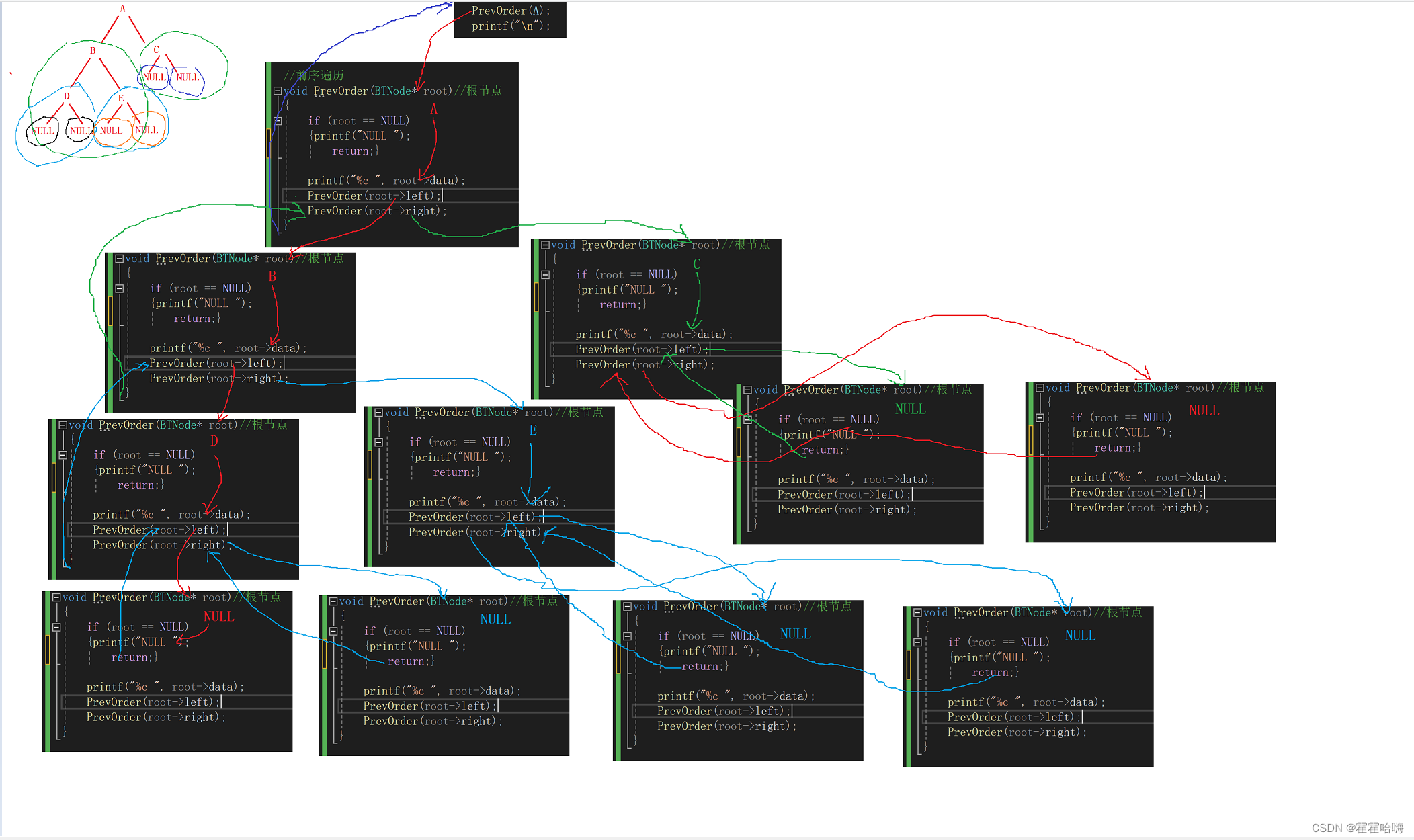This screenshot has height=840, width=1414.
Task: Collapse the PrevOrder function in block C
Action: [x=545, y=245]
